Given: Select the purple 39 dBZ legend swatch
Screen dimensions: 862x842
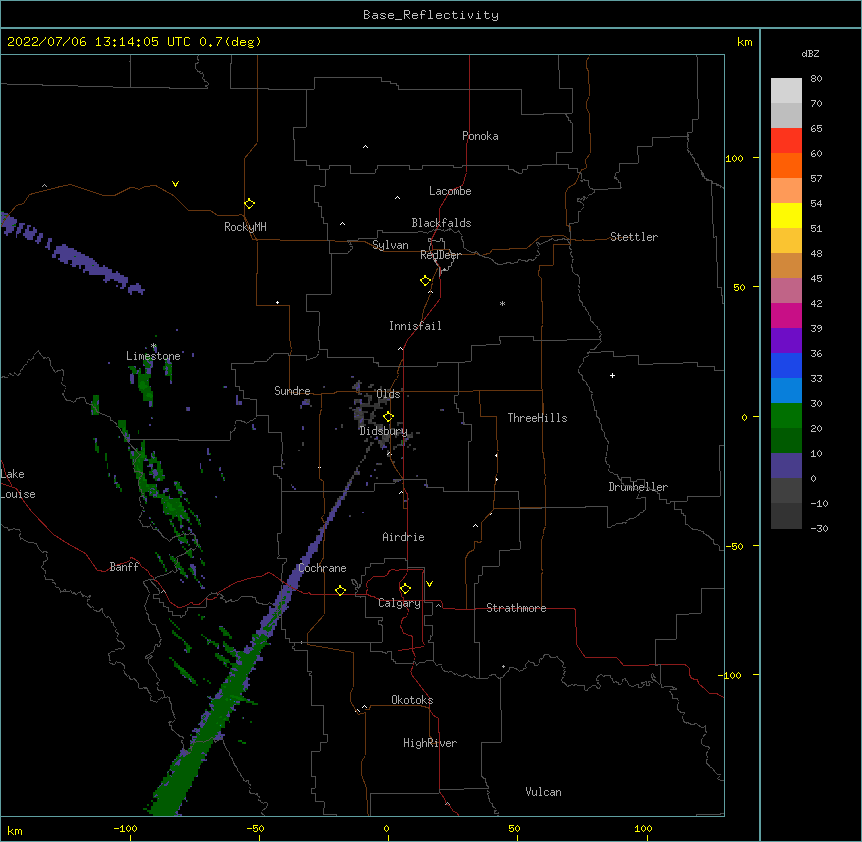Looking at the screenshot, I should (x=786, y=340).
